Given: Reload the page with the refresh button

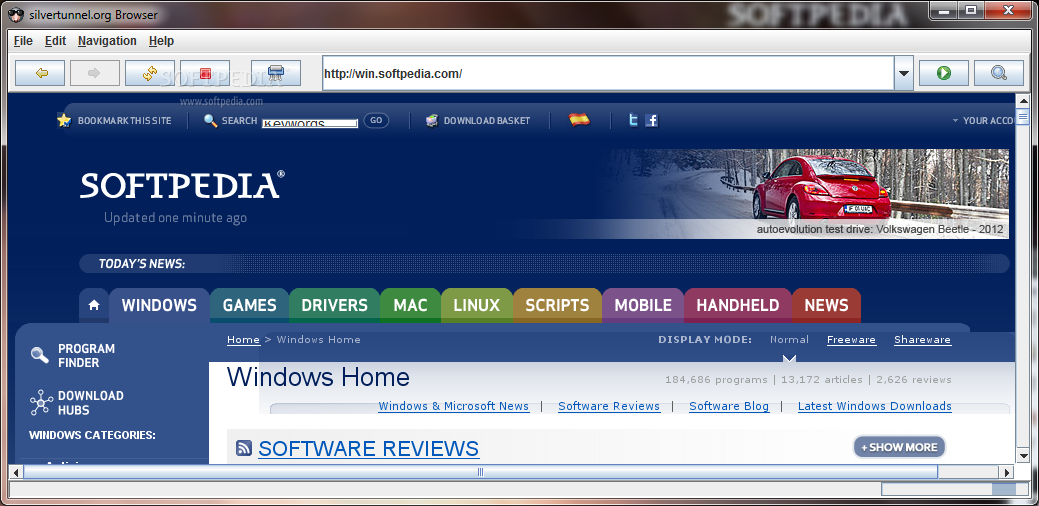Looking at the screenshot, I should tap(150, 73).
